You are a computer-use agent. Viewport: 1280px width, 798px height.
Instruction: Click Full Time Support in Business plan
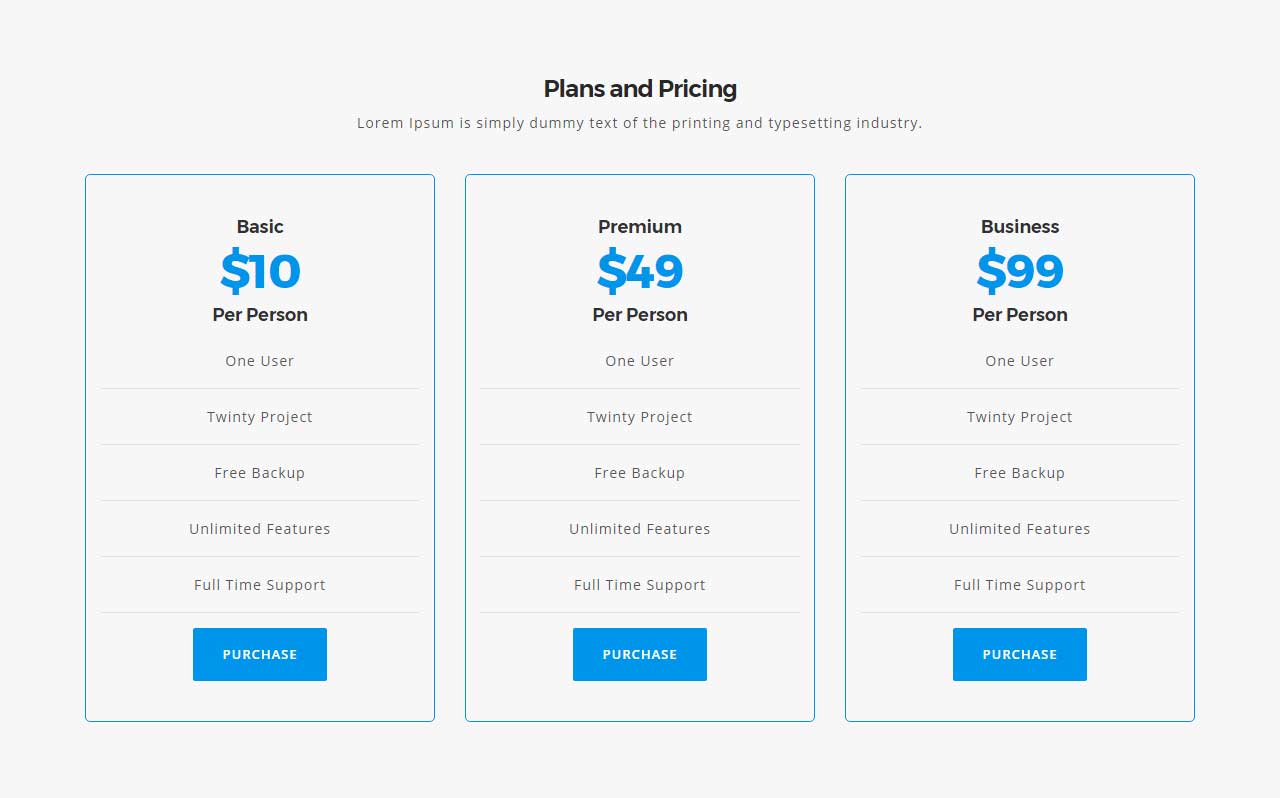tap(1020, 585)
